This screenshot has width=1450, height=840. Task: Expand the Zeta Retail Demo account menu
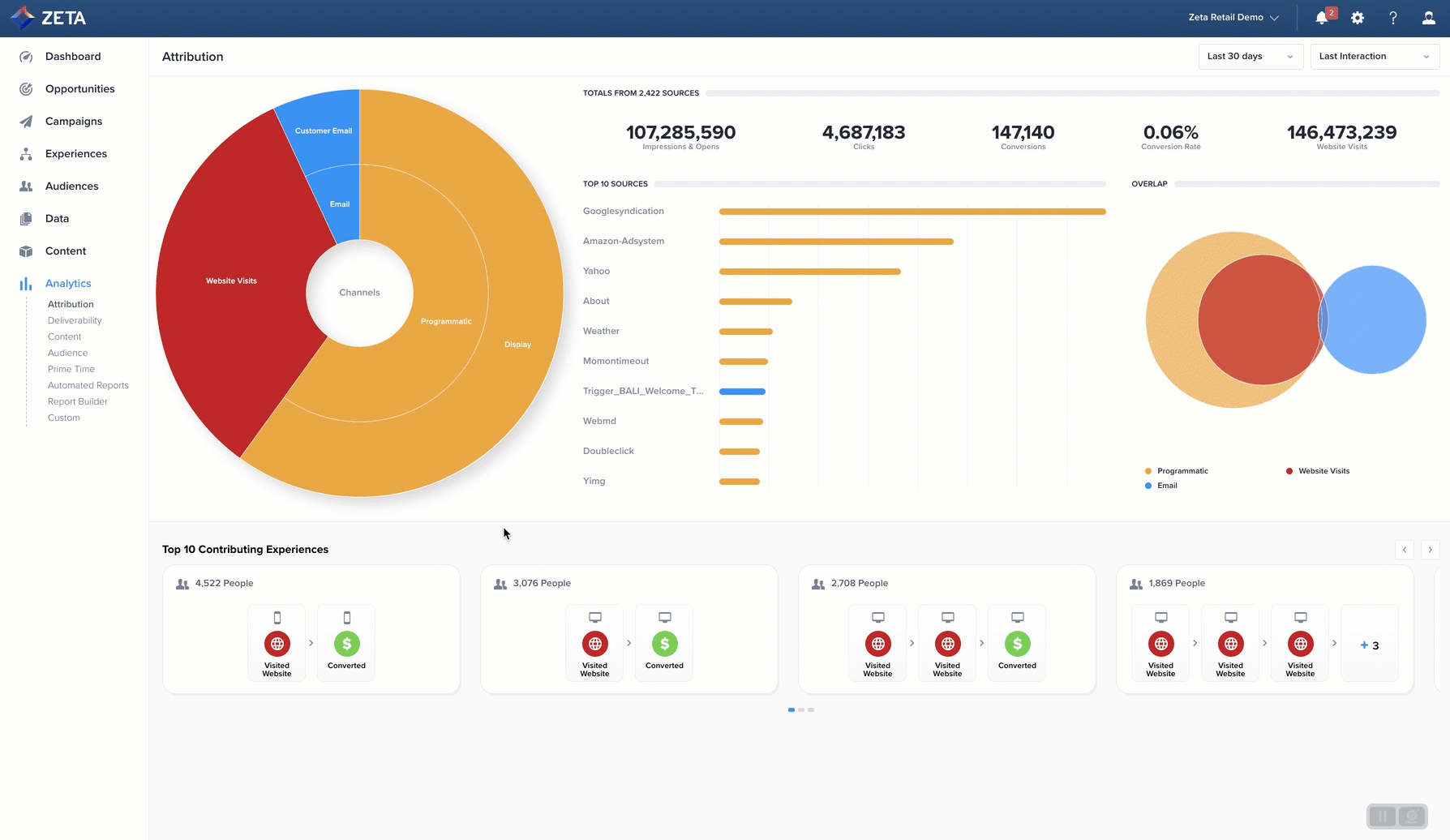click(1233, 18)
